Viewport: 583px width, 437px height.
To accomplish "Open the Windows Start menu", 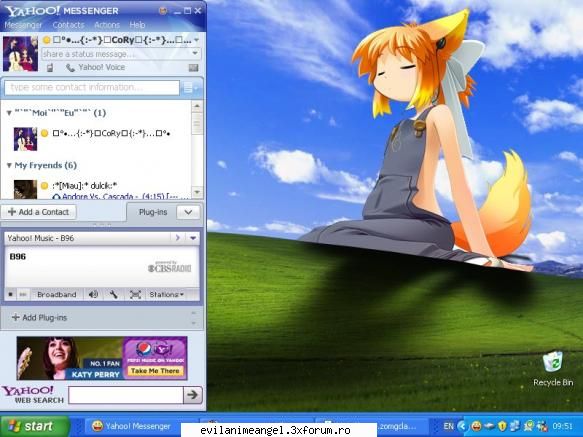I will [x=35, y=426].
